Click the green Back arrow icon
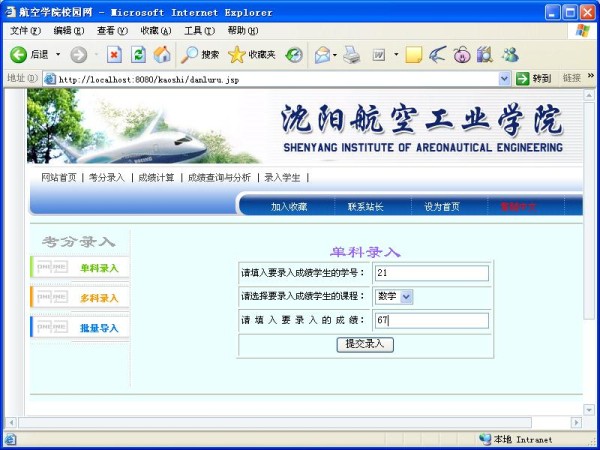Image resolution: width=600 pixels, height=450 pixels. 18,55
